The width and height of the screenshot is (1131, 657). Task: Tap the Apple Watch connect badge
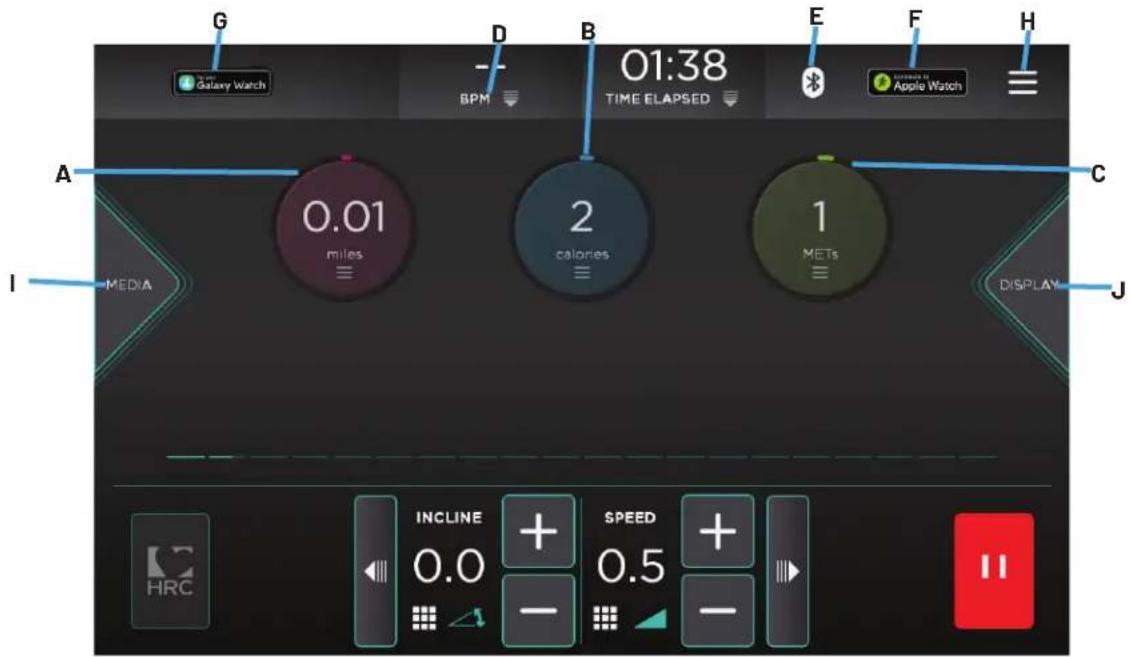tap(917, 83)
